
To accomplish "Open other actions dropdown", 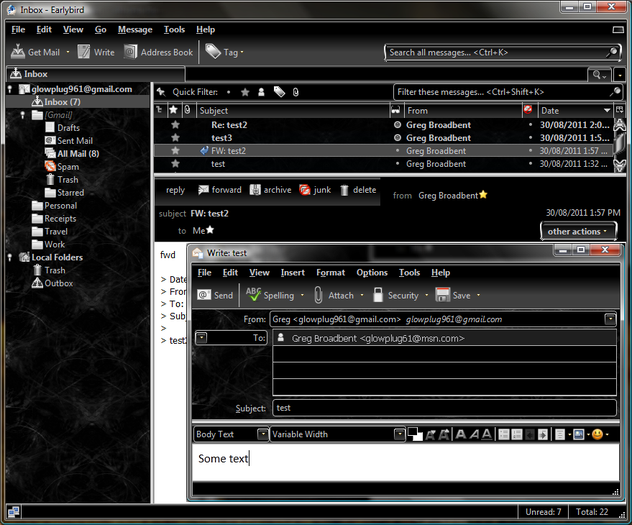I will (578, 231).
